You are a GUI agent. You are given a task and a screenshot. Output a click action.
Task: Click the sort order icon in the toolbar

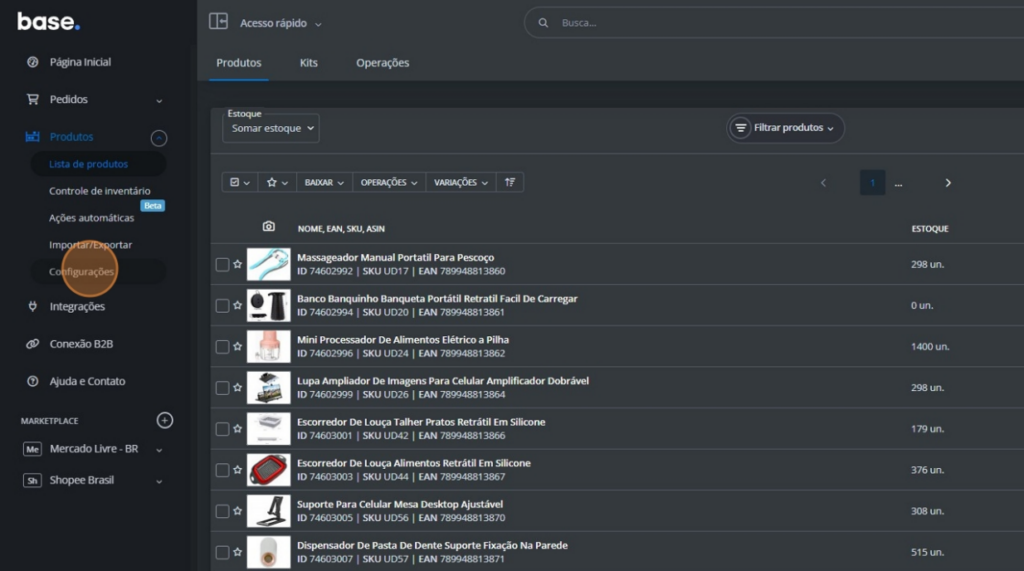pos(510,183)
